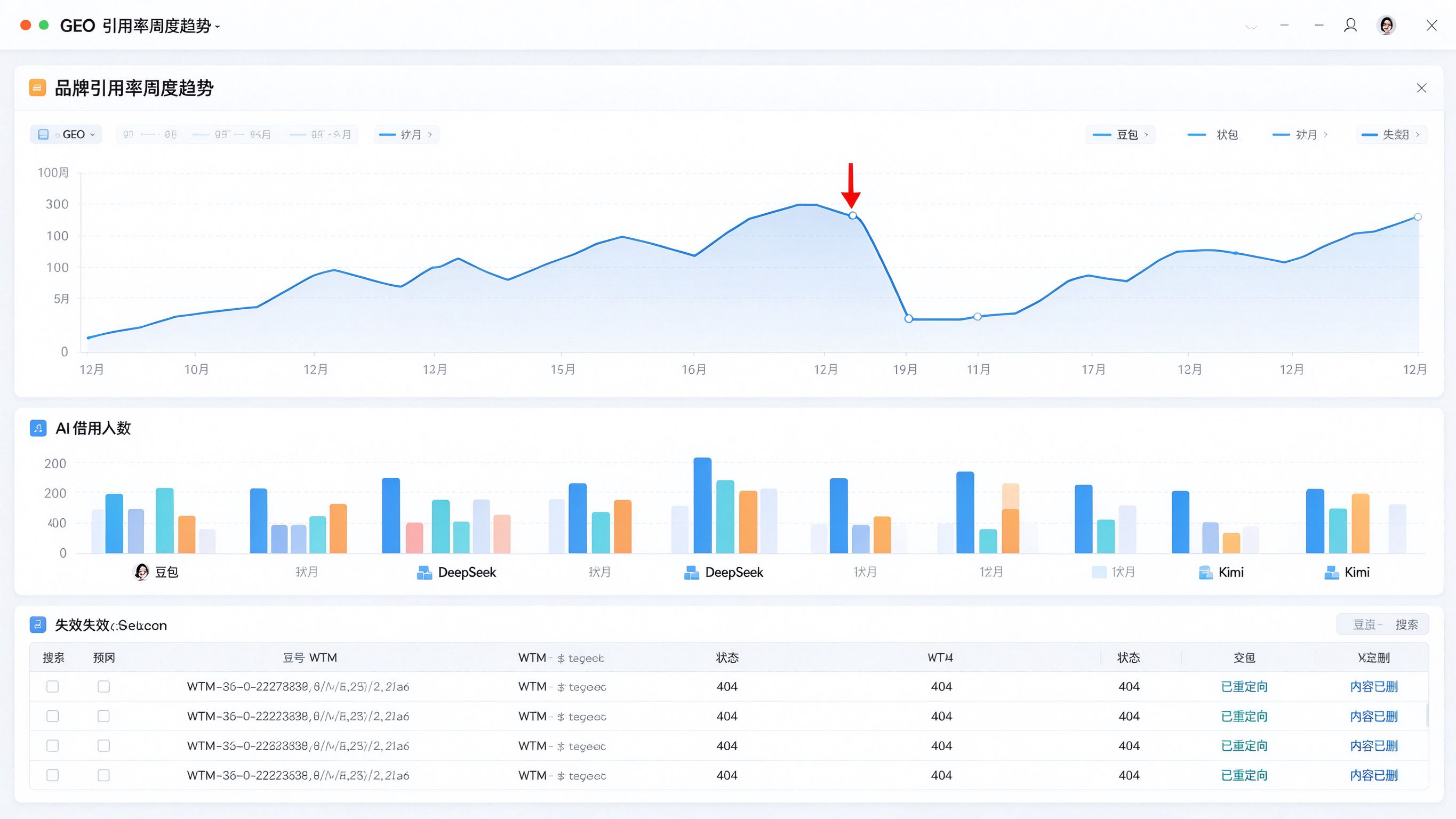Check first checkbox of row WTM-35-0-22323839
The width and height of the screenshot is (1456, 819).
(53, 745)
